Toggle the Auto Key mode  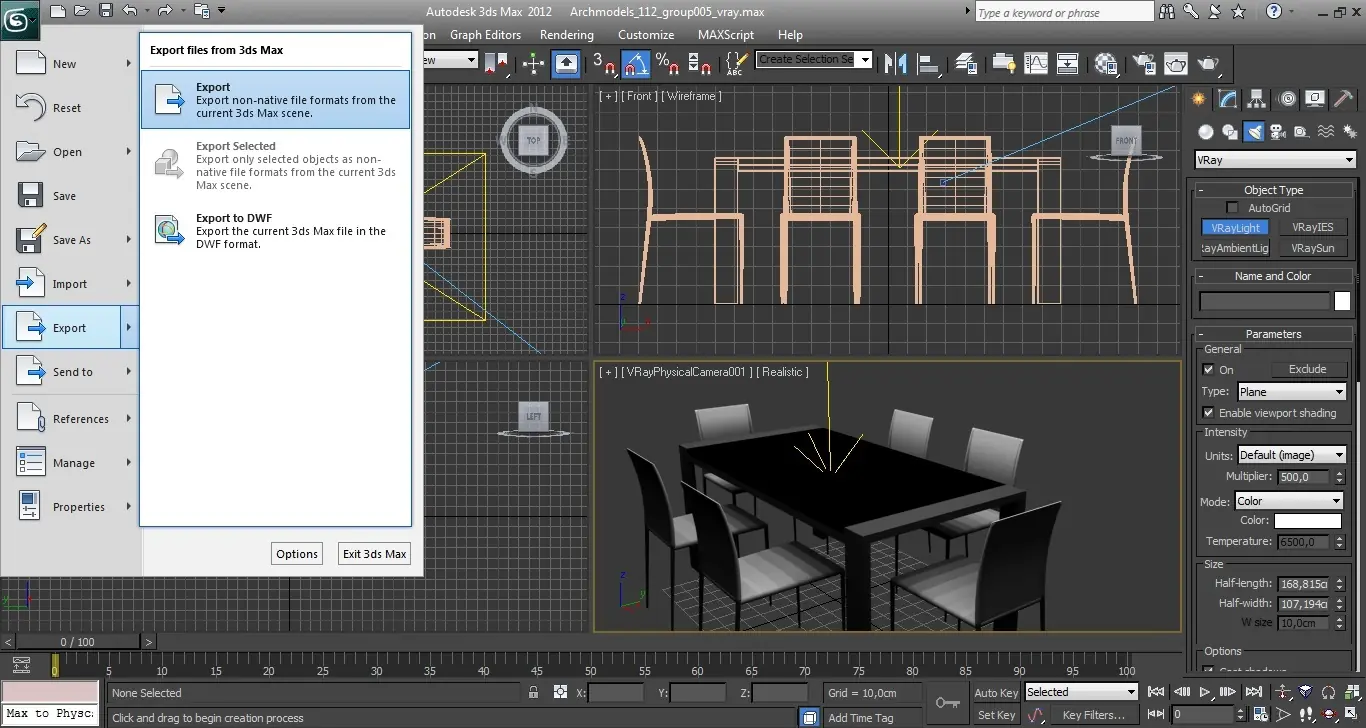pyautogui.click(x=996, y=693)
